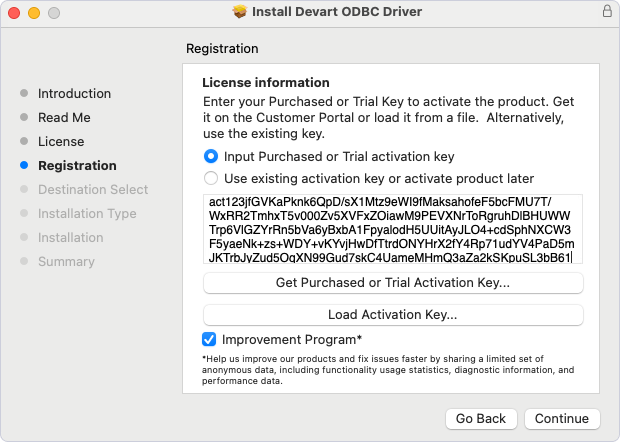Uncheck the Improvement Program checkbox
620x442 pixels.
coord(209,339)
